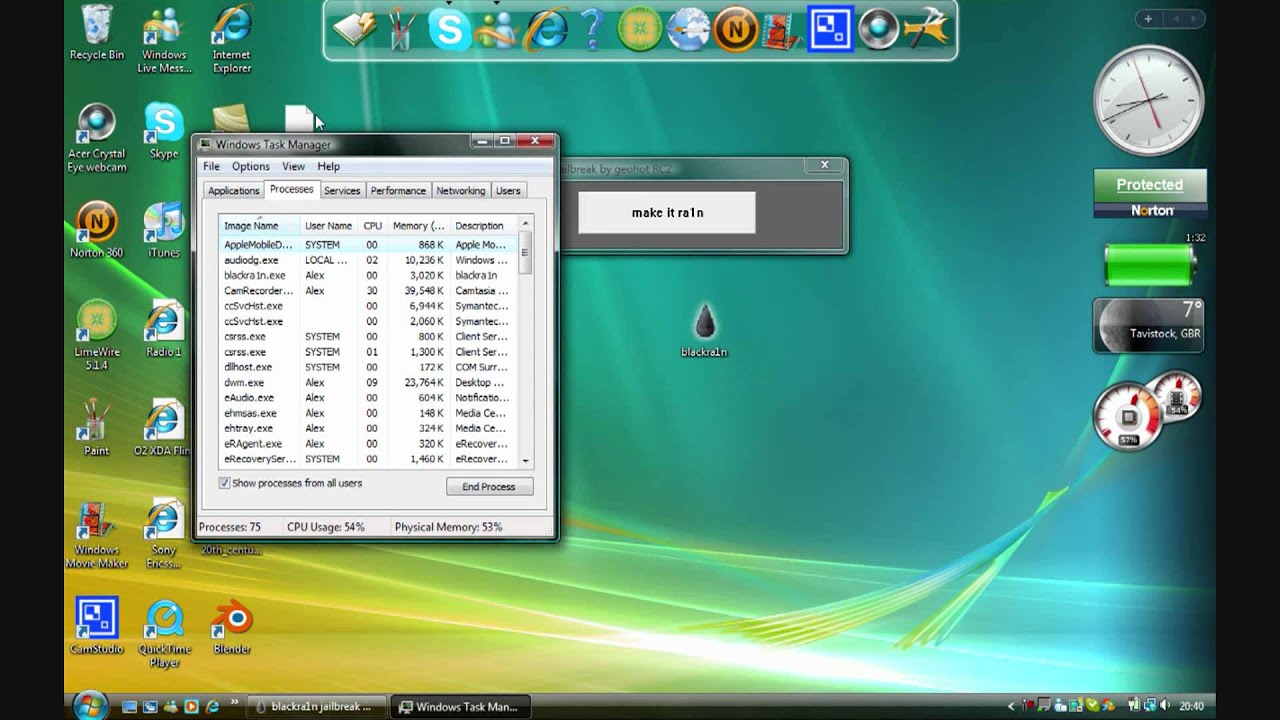Screen dimensions: 1280x720
Task: Switch to the Networking tab
Action: (461, 191)
